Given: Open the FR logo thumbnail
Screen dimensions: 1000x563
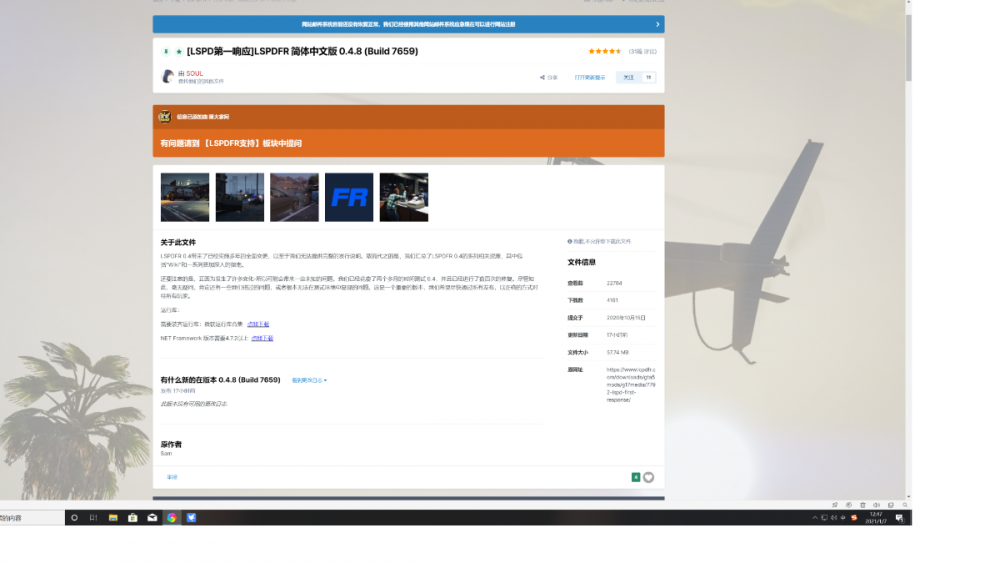Looking at the screenshot, I should tap(349, 197).
